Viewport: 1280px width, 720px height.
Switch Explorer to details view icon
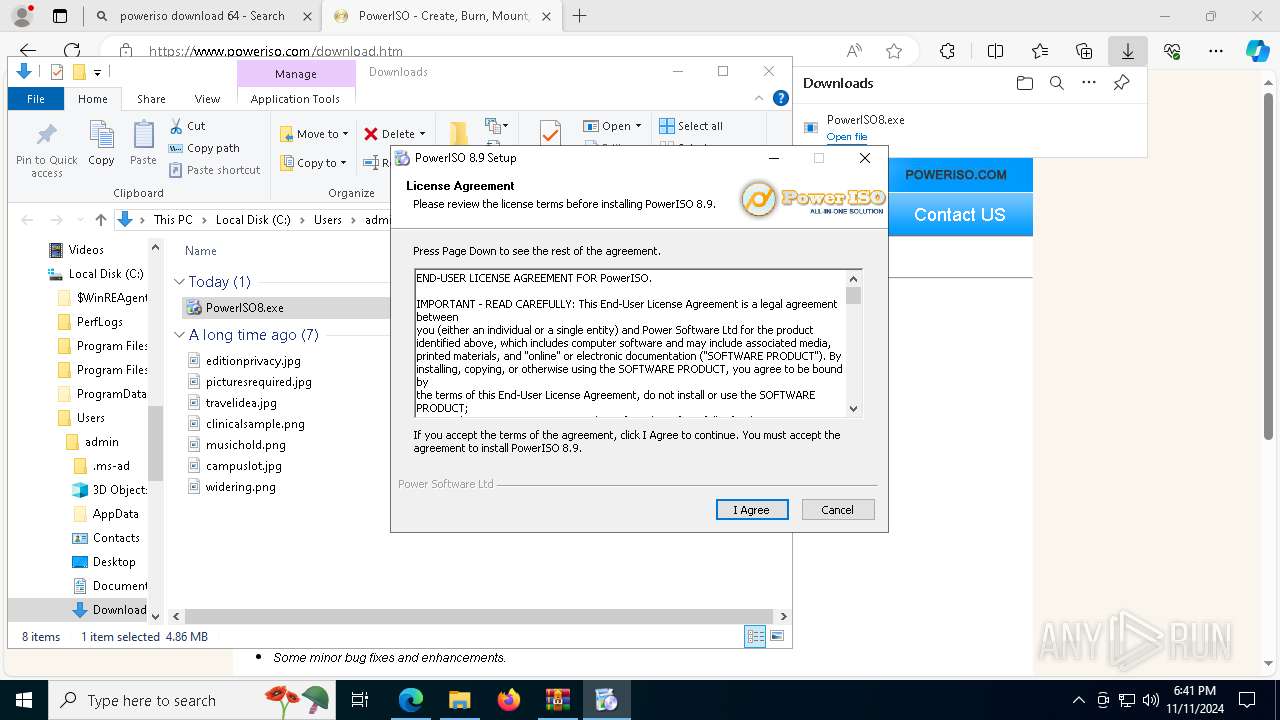pyautogui.click(x=755, y=637)
